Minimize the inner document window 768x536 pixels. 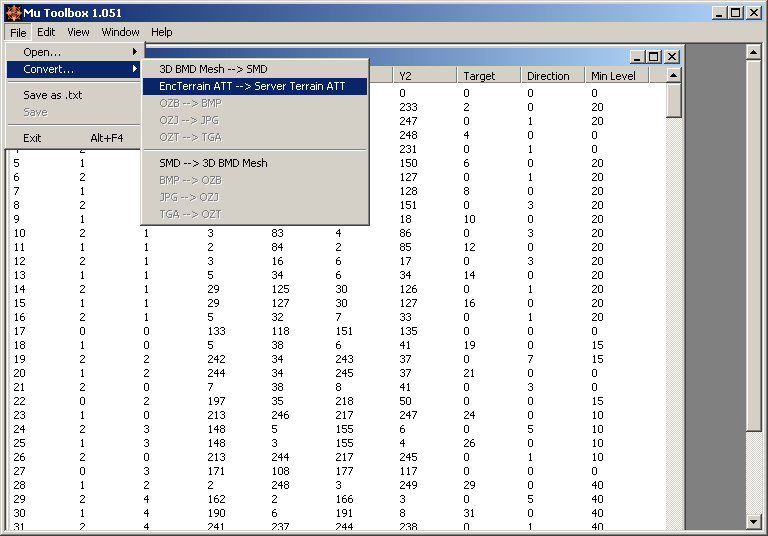pyautogui.click(x=637, y=57)
